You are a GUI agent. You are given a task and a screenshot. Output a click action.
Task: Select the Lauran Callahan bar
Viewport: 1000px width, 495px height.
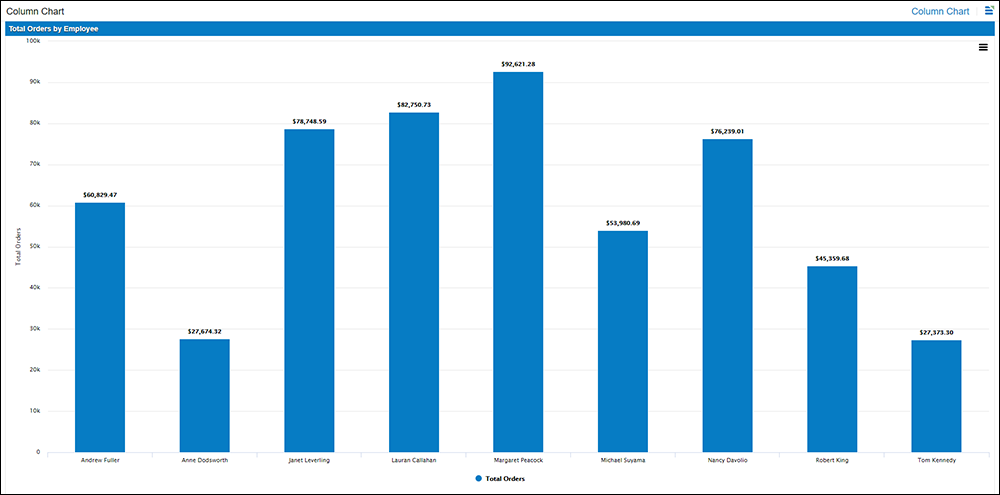click(x=414, y=282)
